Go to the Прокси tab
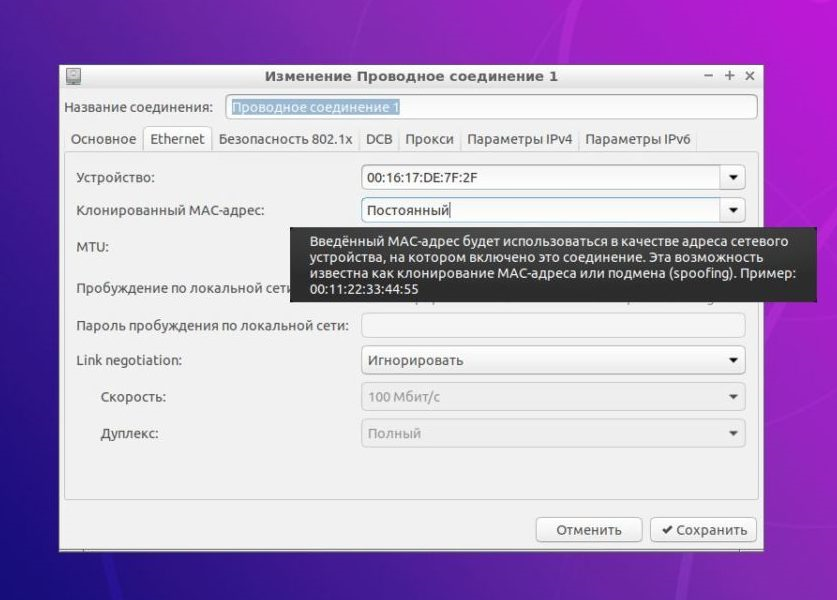Viewport: 837px width, 600px height. [430, 139]
